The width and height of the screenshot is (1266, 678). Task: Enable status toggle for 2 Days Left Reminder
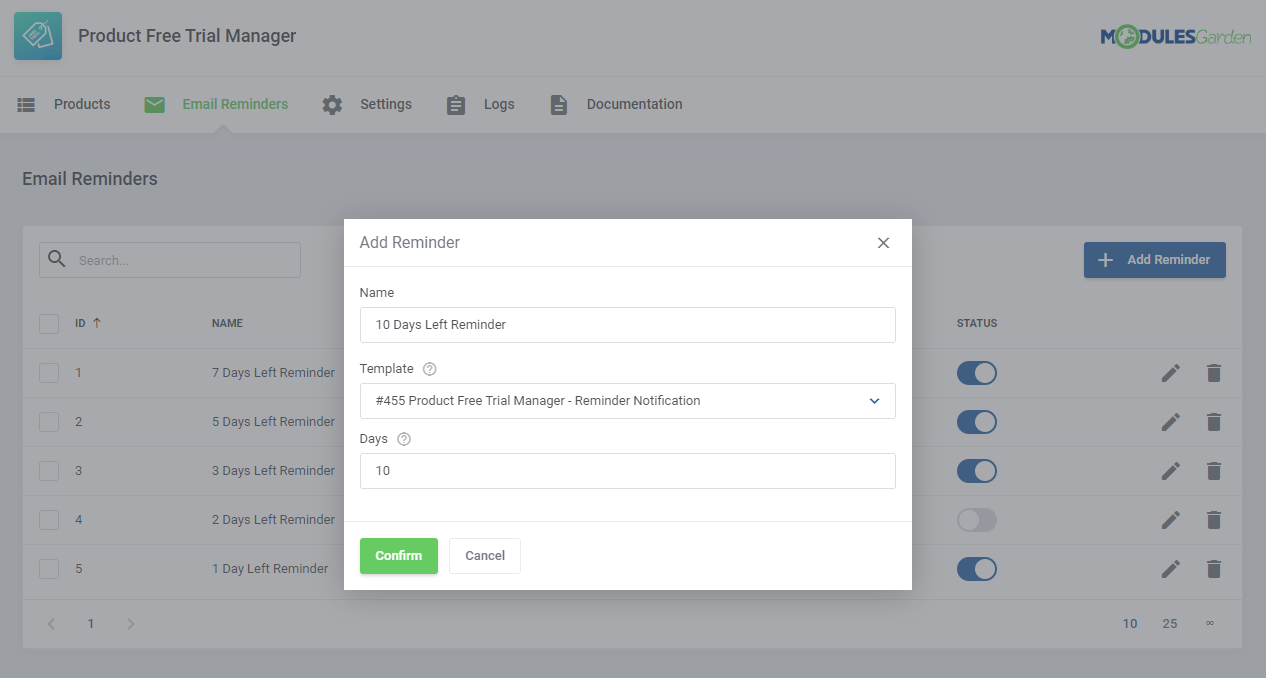coord(976,520)
